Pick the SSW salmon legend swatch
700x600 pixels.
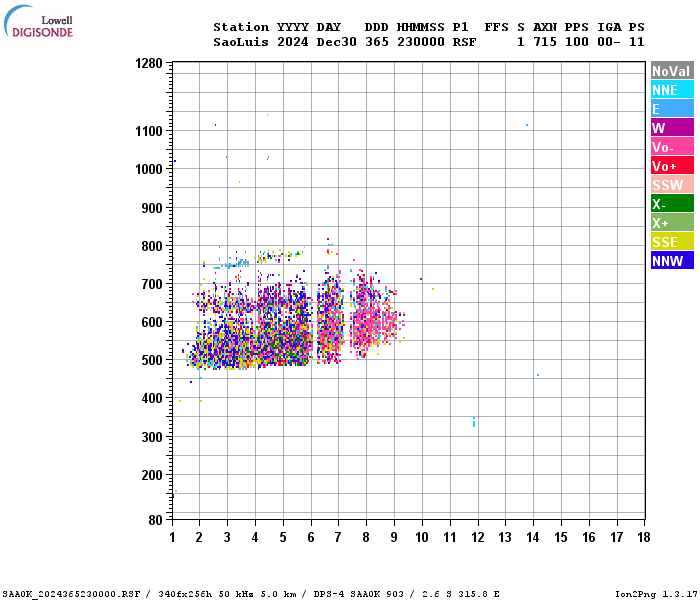point(672,185)
